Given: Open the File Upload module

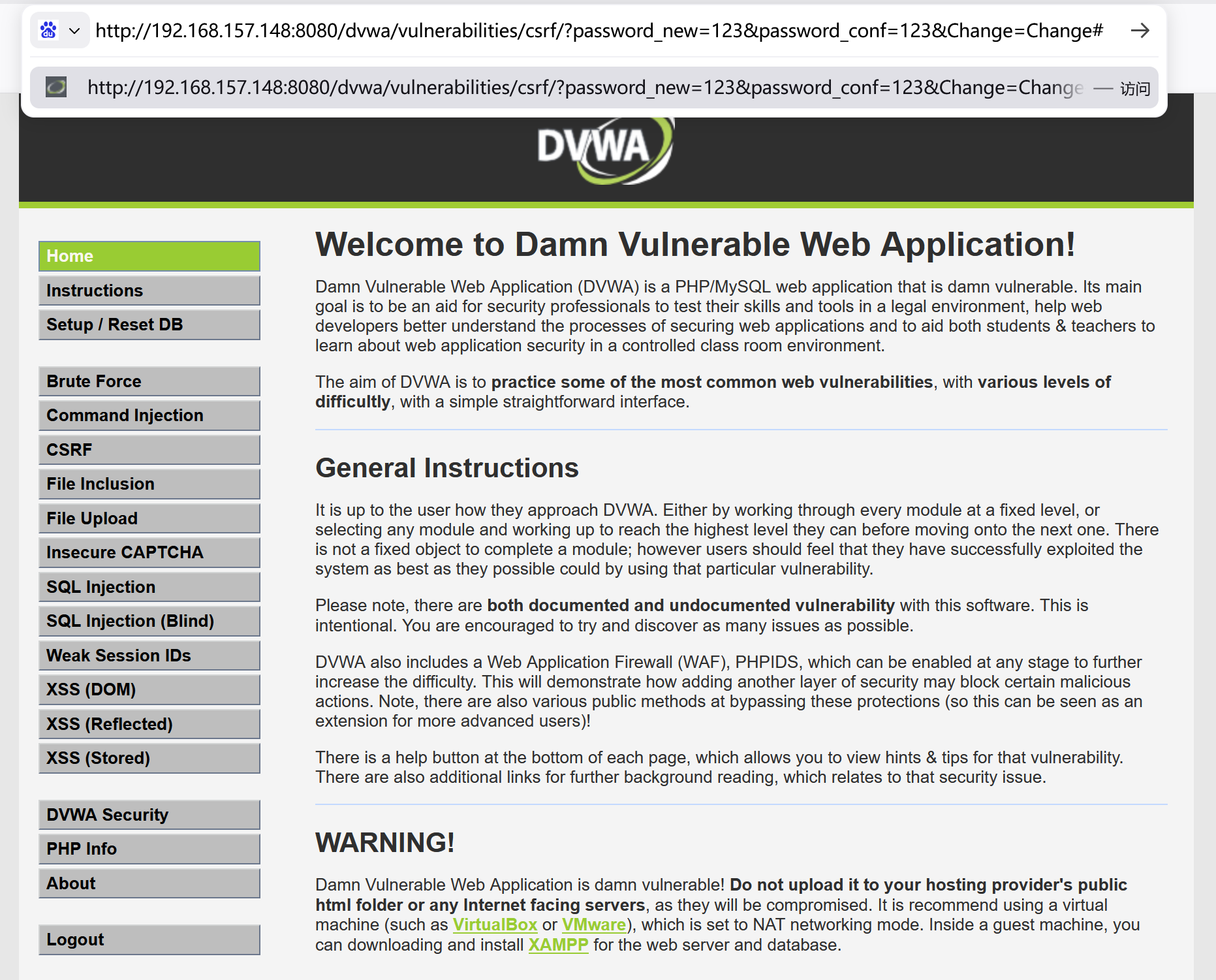Looking at the screenshot, I should (149, 518).
